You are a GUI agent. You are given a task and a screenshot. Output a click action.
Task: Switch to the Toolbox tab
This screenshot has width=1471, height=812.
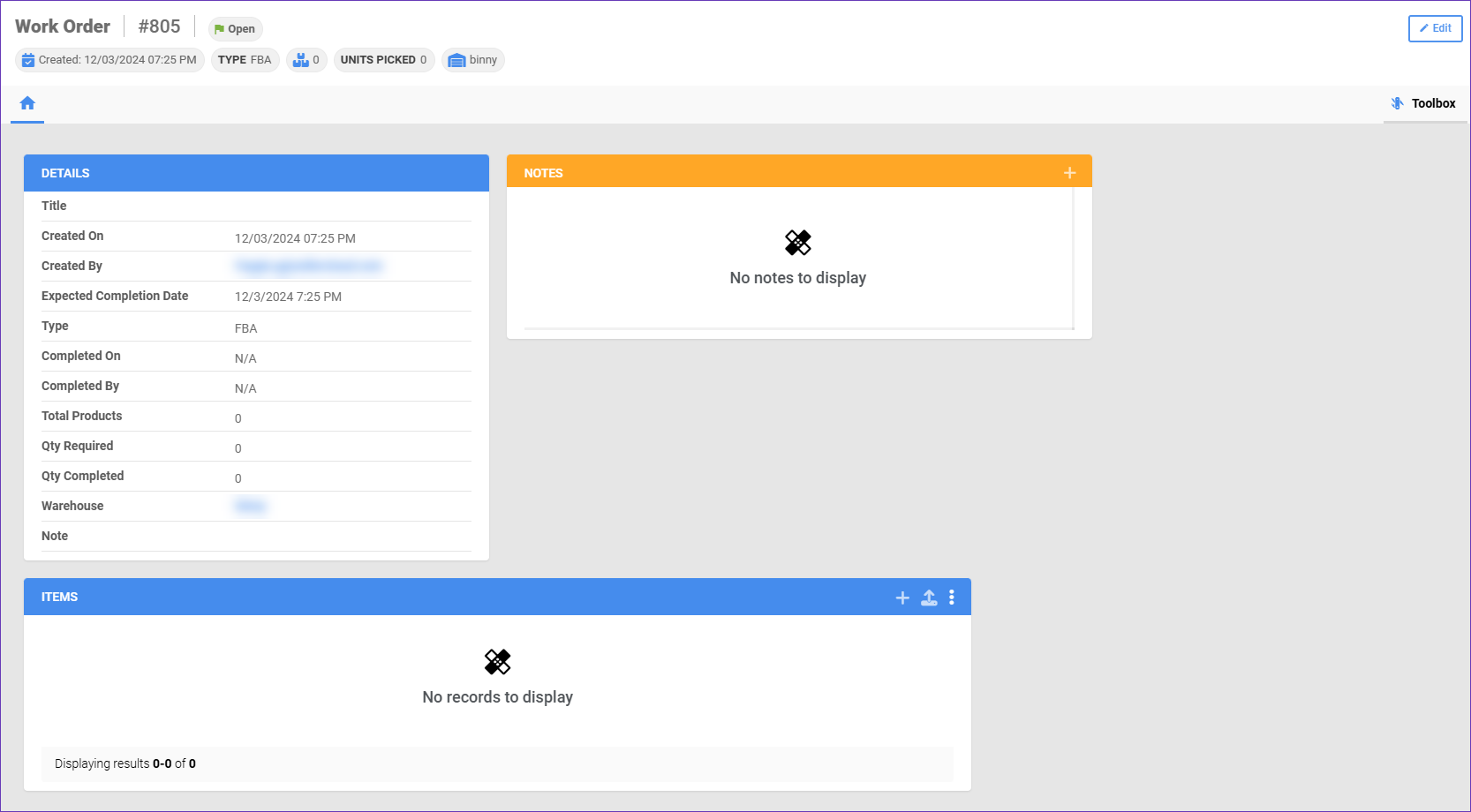click(x=1423, y=103)
